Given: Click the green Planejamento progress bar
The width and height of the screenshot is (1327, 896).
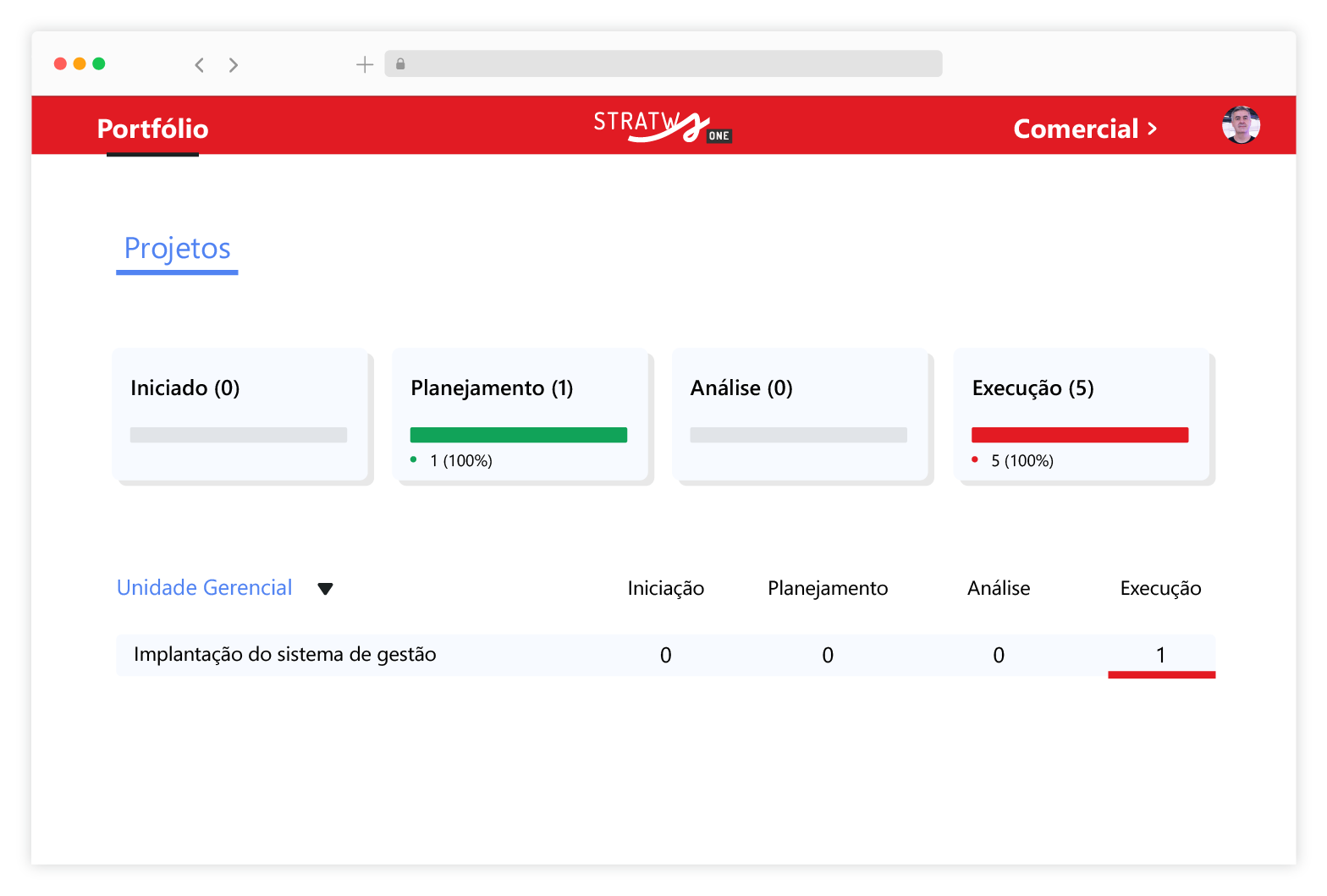Looking at the screenshot, I should tap(518, 435).
